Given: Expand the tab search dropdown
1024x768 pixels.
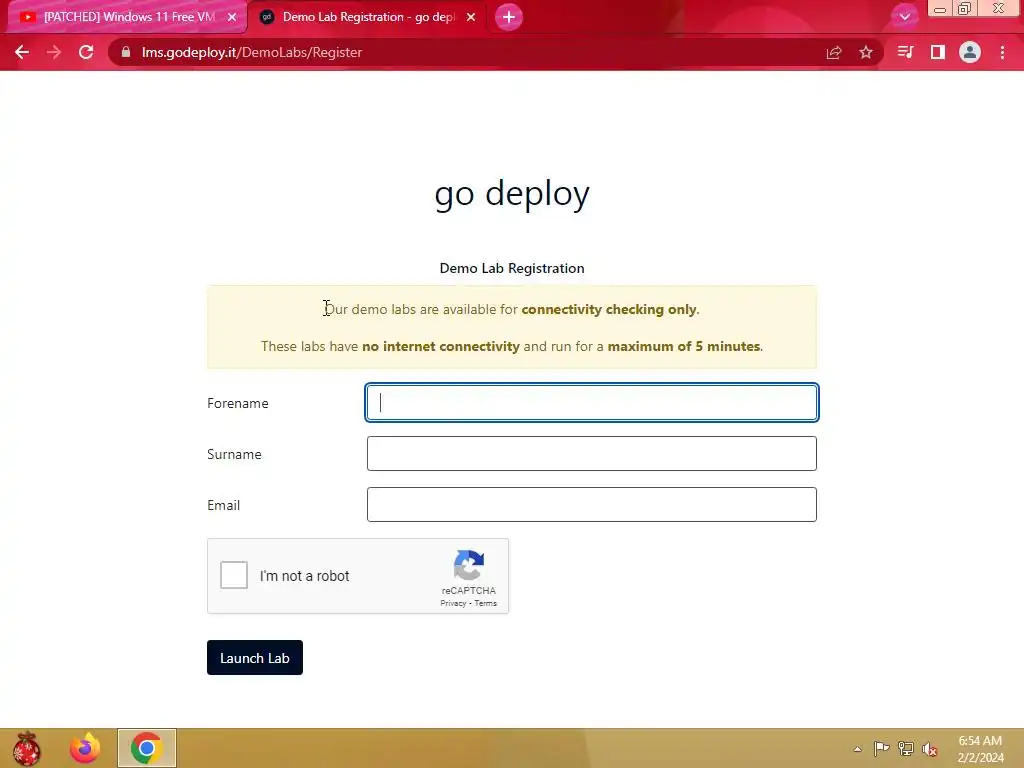Looking at the screenshot, I should pyautogui.click(x=904, y=17).
